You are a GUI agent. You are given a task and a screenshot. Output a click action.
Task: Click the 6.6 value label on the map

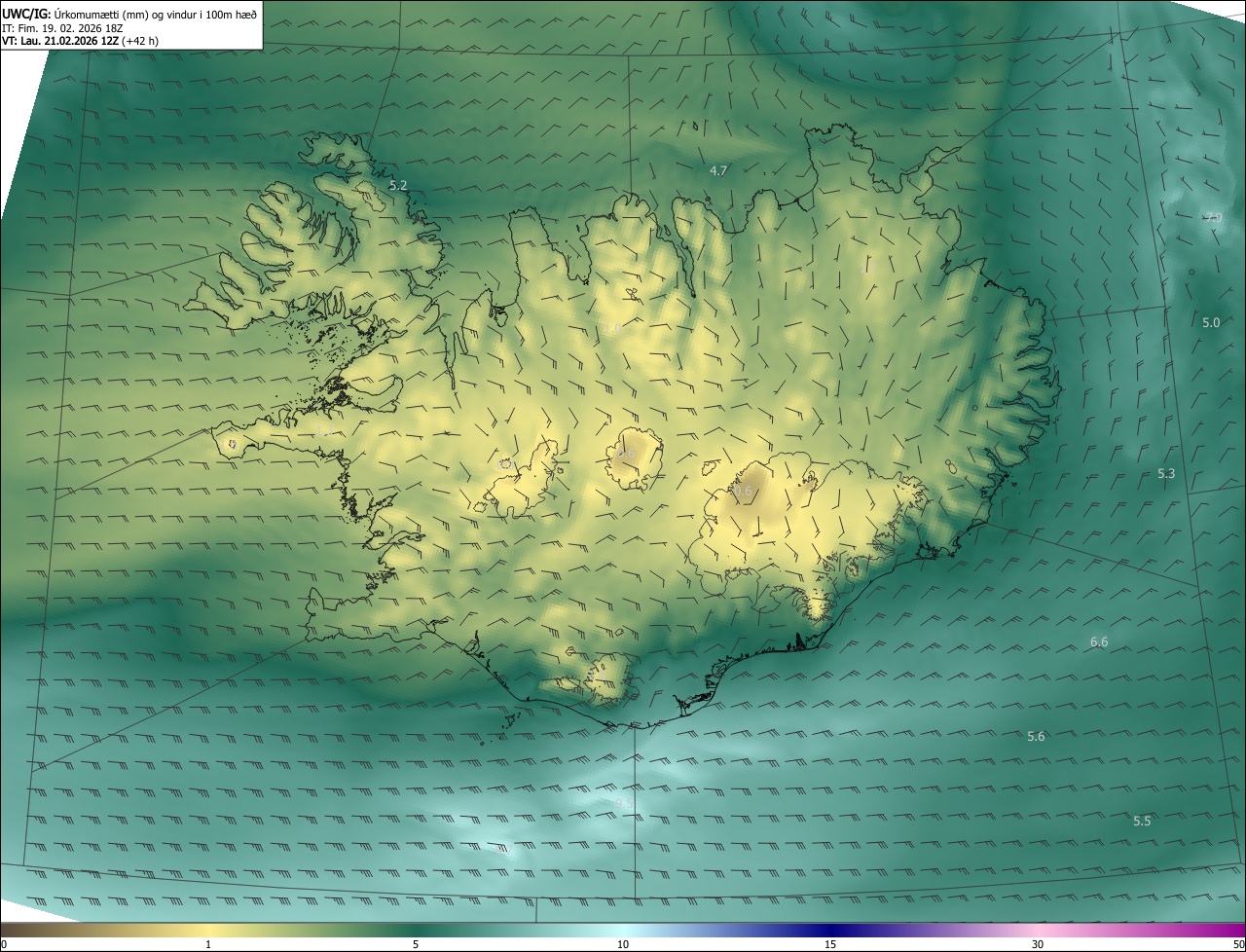pyautogui.click(x=1099, y=642)
